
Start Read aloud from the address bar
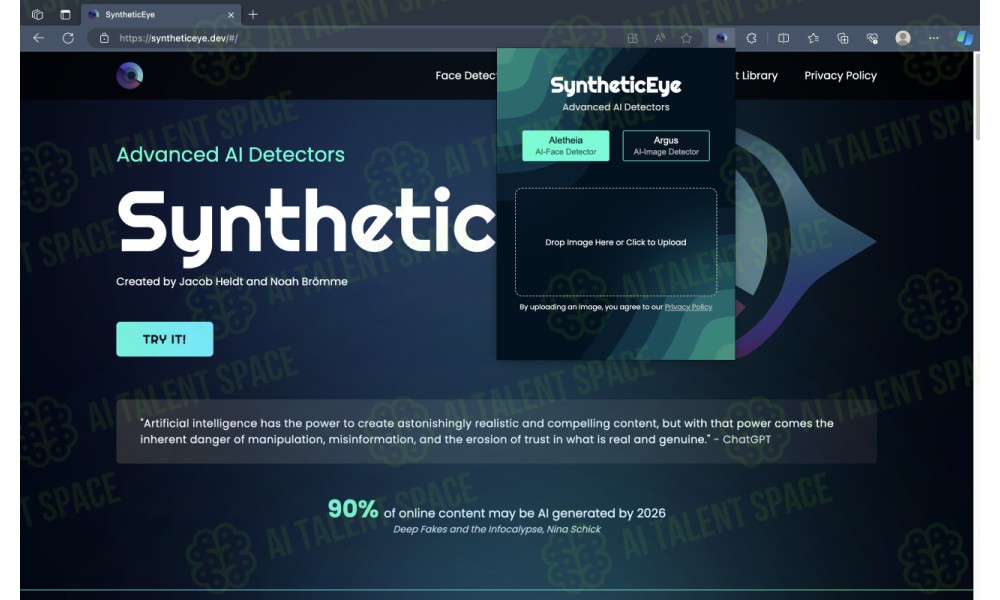click(659, 38)
